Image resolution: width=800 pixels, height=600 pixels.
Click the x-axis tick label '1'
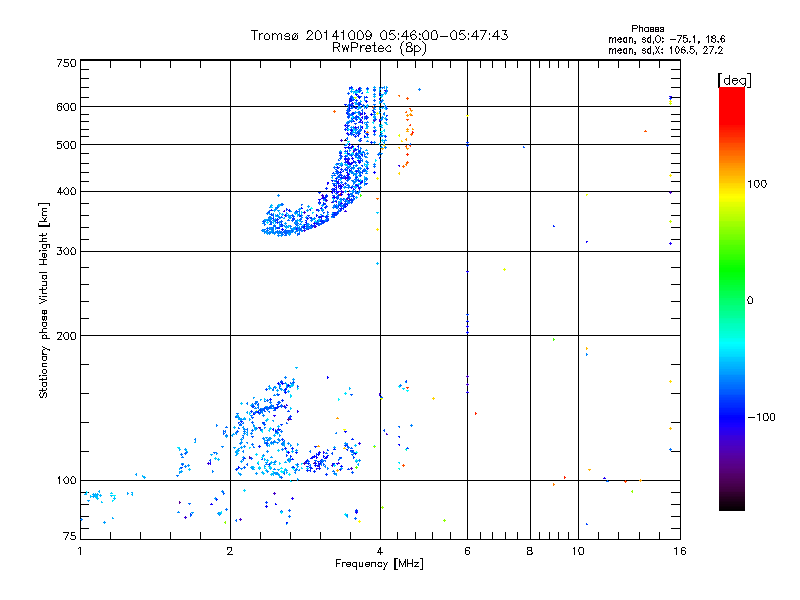click(x=80, y=551)
